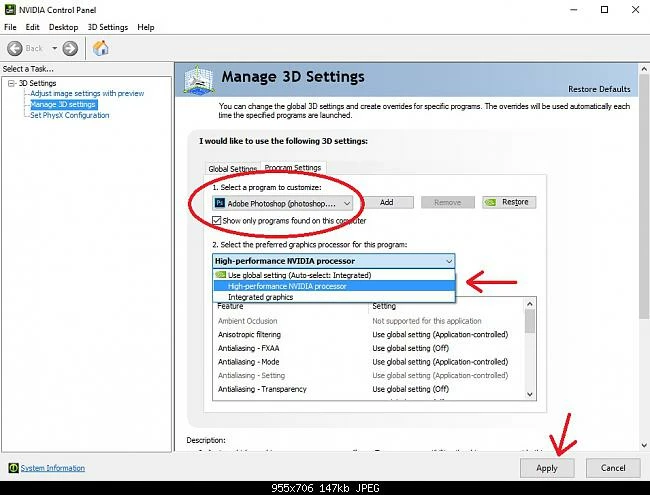This screenshot has height=495, width=650.
Task: Open the 3D Settings menu
Action: pyautogui.click(x=108, y=27)
